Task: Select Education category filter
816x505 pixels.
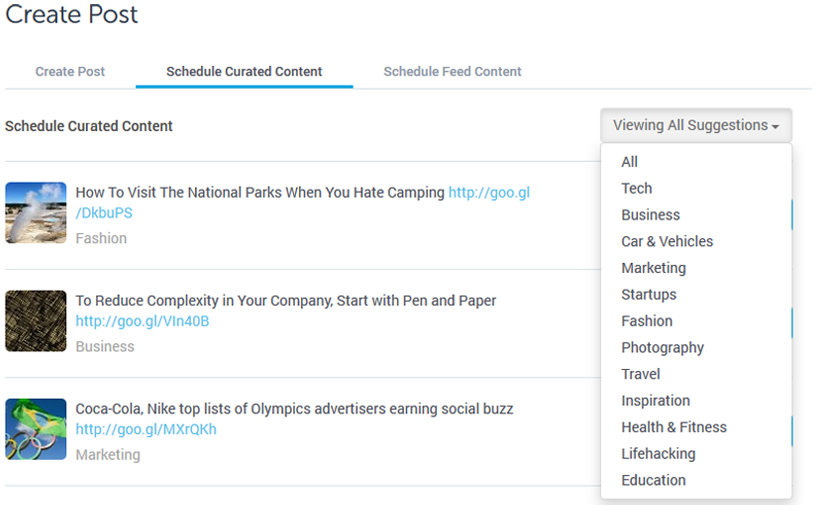Action: 653,480
